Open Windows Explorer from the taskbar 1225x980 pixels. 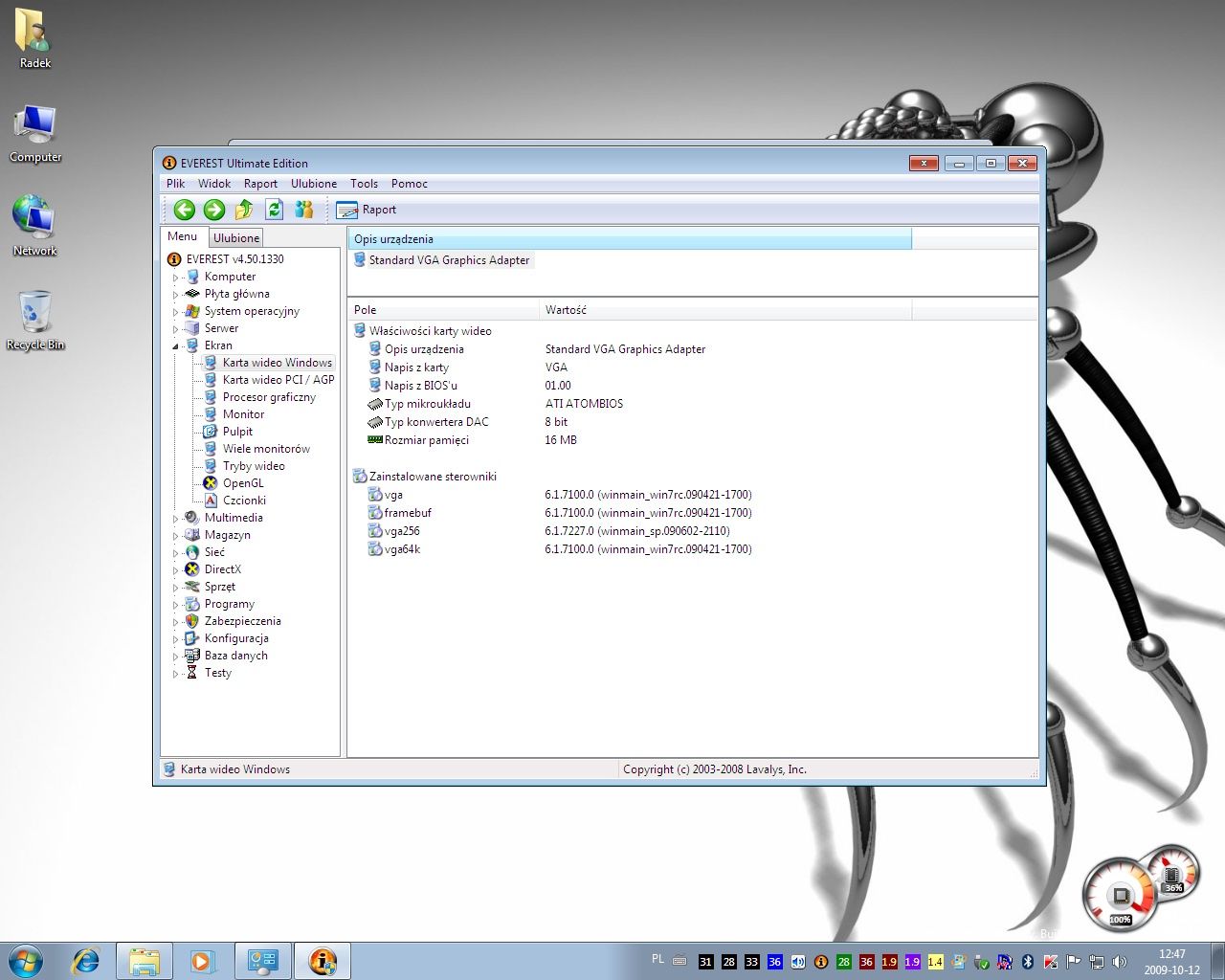(145, 961)
